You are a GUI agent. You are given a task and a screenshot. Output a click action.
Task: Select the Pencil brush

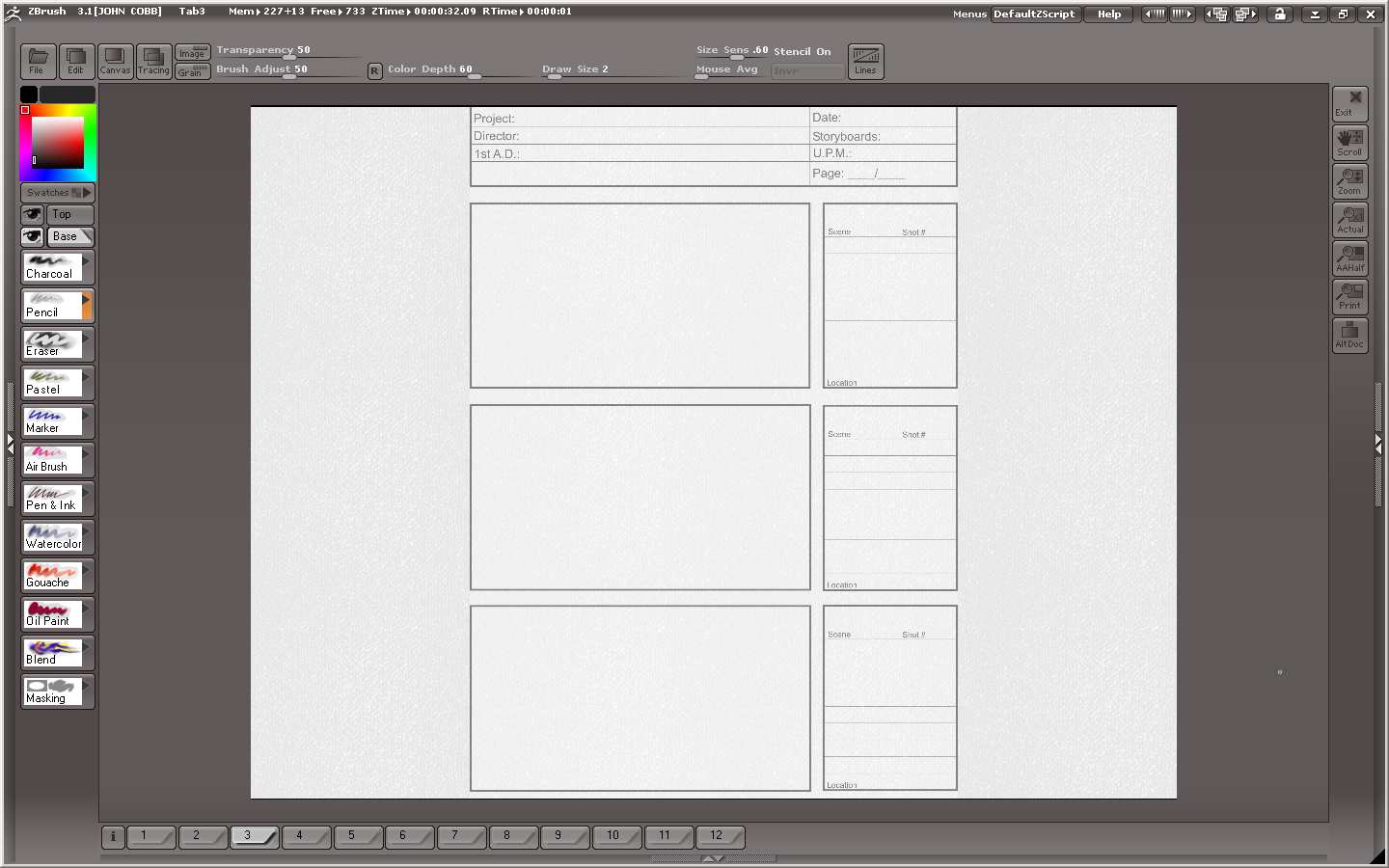pyautogui.click(x=52, y=306)
